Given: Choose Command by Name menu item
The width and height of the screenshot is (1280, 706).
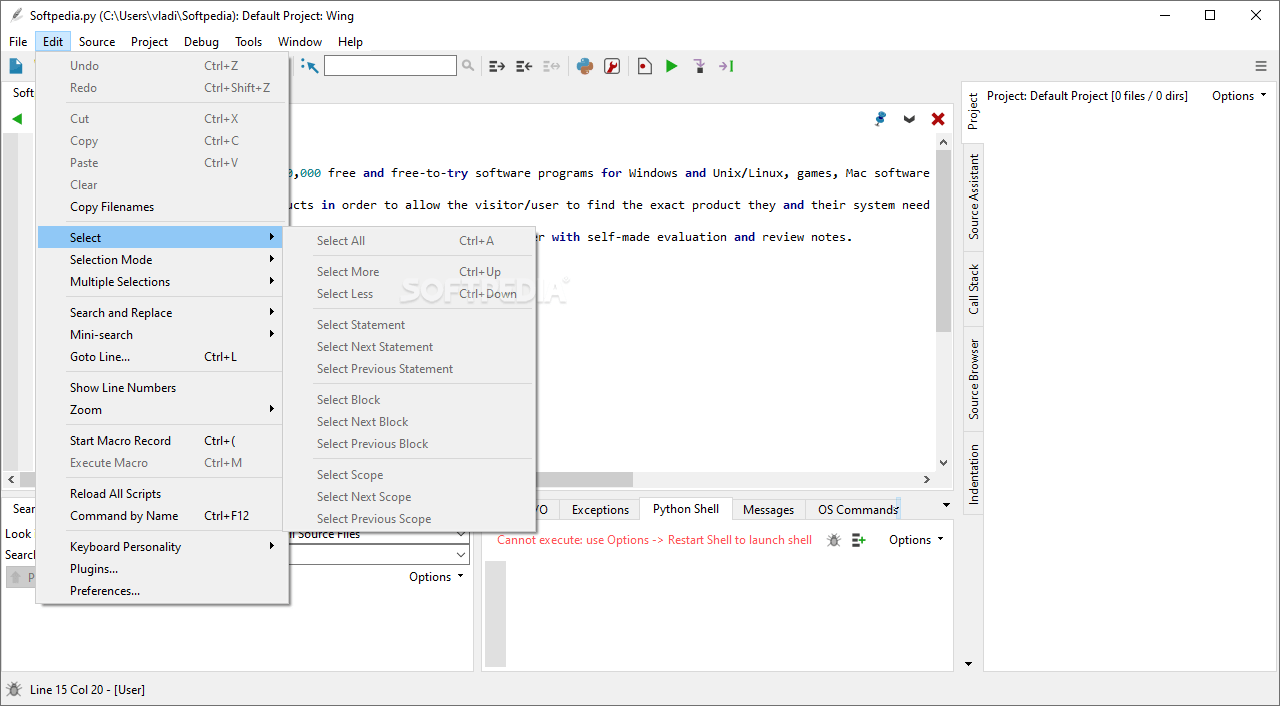Looking at the screenshot, I should tap(161, 515).
